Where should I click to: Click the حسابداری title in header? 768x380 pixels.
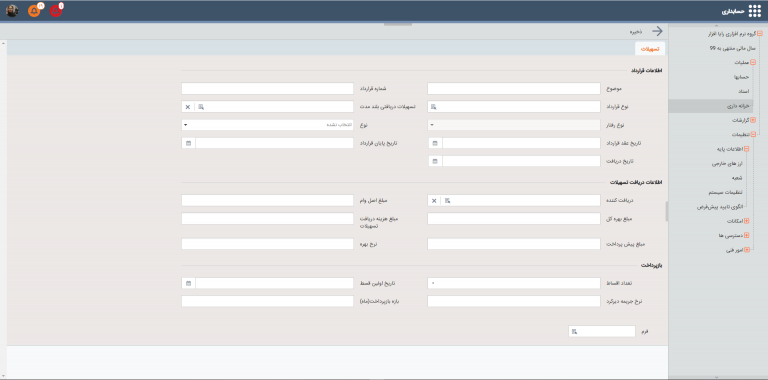pos(733,11)
